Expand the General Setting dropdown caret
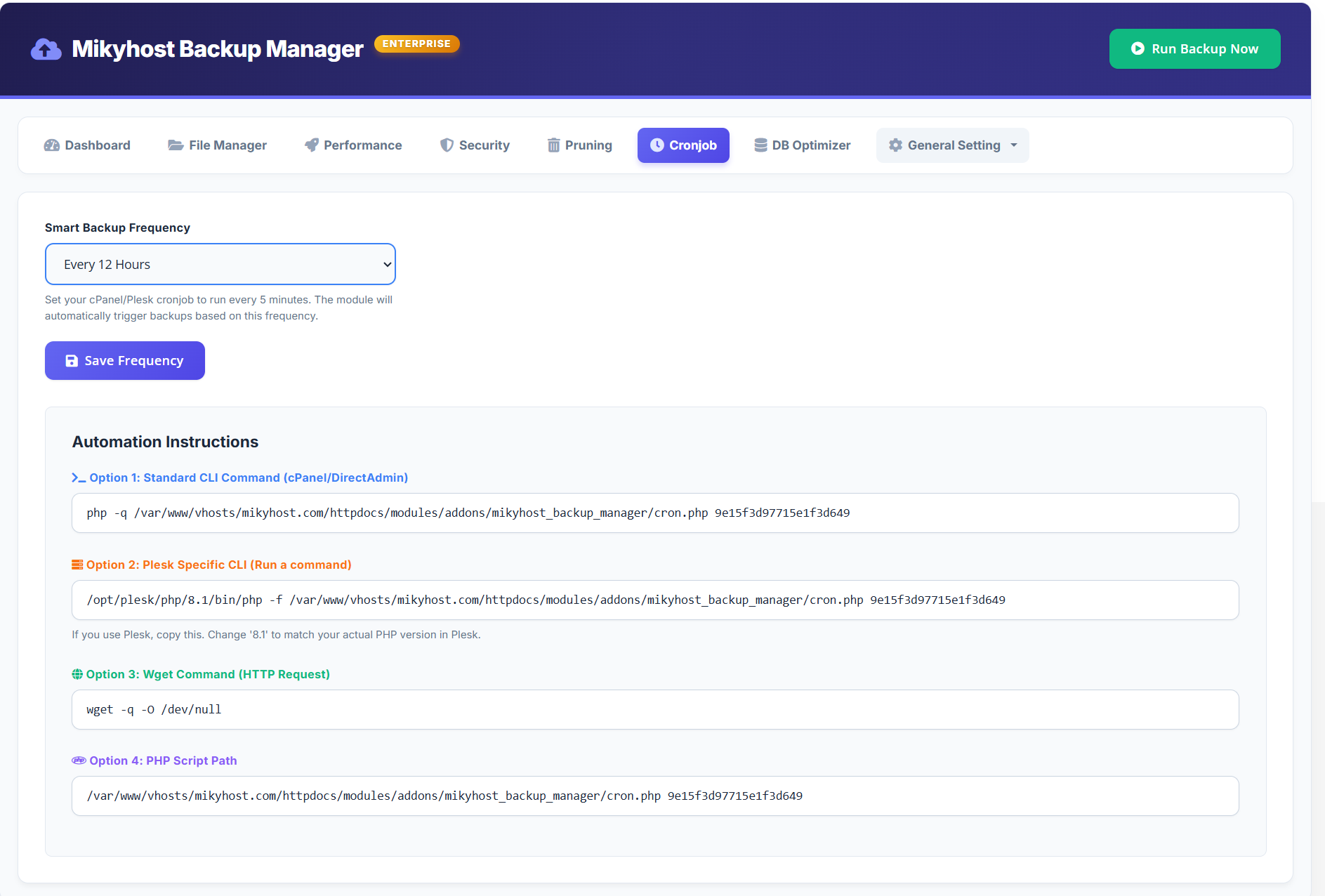 1014,145
